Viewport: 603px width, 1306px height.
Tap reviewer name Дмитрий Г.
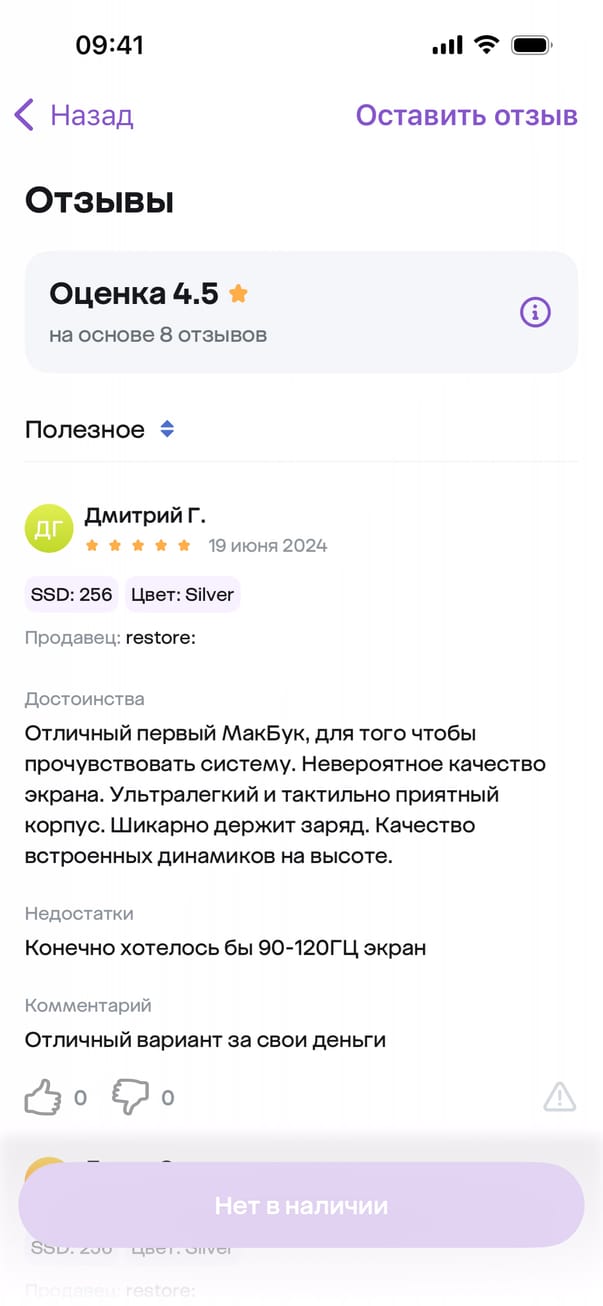coord(144,515)
